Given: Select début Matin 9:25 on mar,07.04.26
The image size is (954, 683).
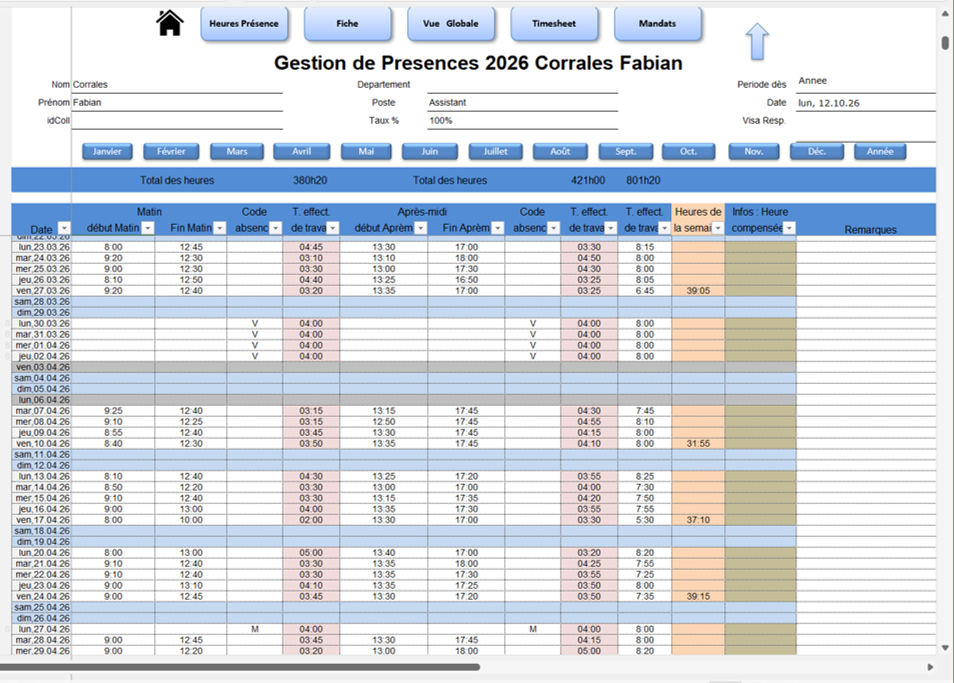Looking at the screenshot, I should pyautogui.click(x=113, y=411).
